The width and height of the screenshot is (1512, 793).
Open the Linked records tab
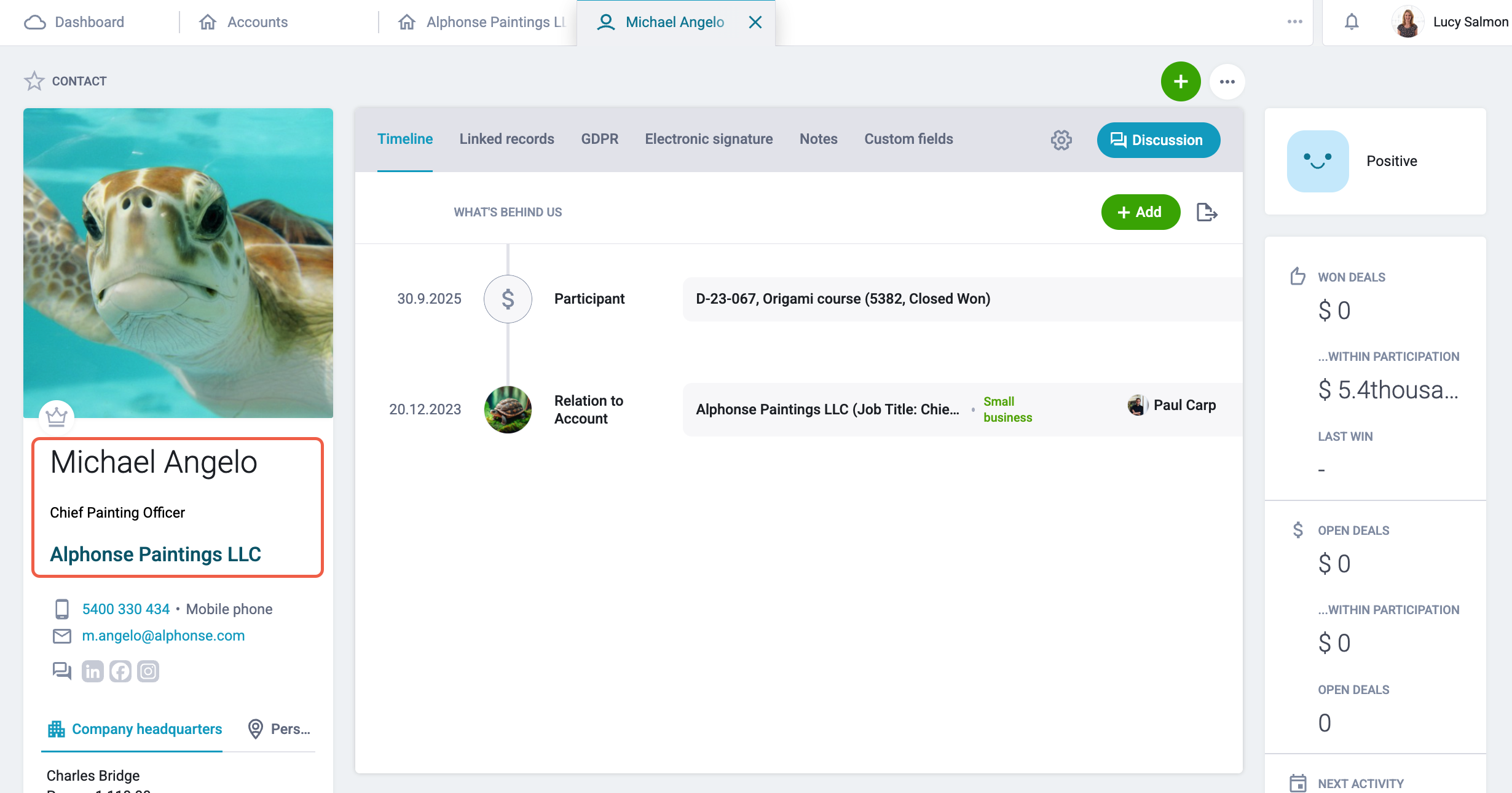506,139
